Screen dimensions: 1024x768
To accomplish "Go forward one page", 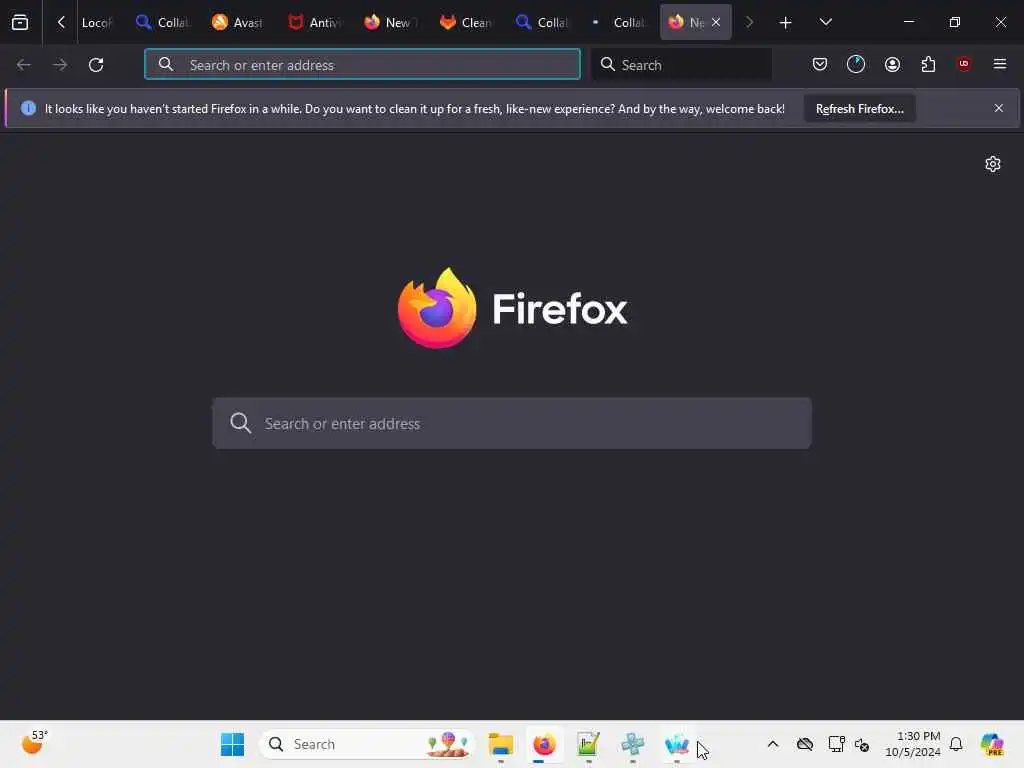I will click(x=59, y=65).
